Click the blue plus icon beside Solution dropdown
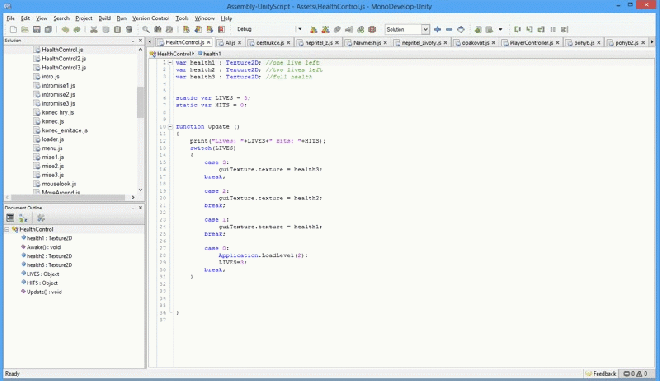 [437, 29]
